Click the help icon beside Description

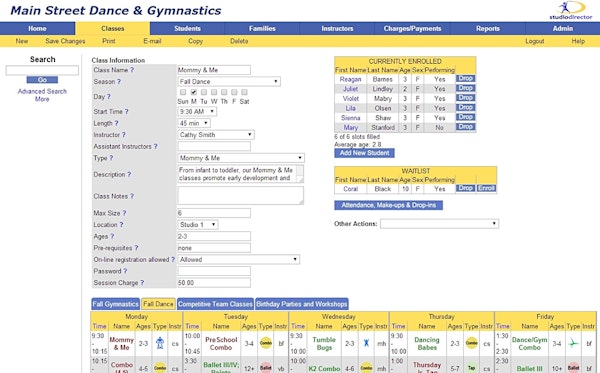coord(129,174)
